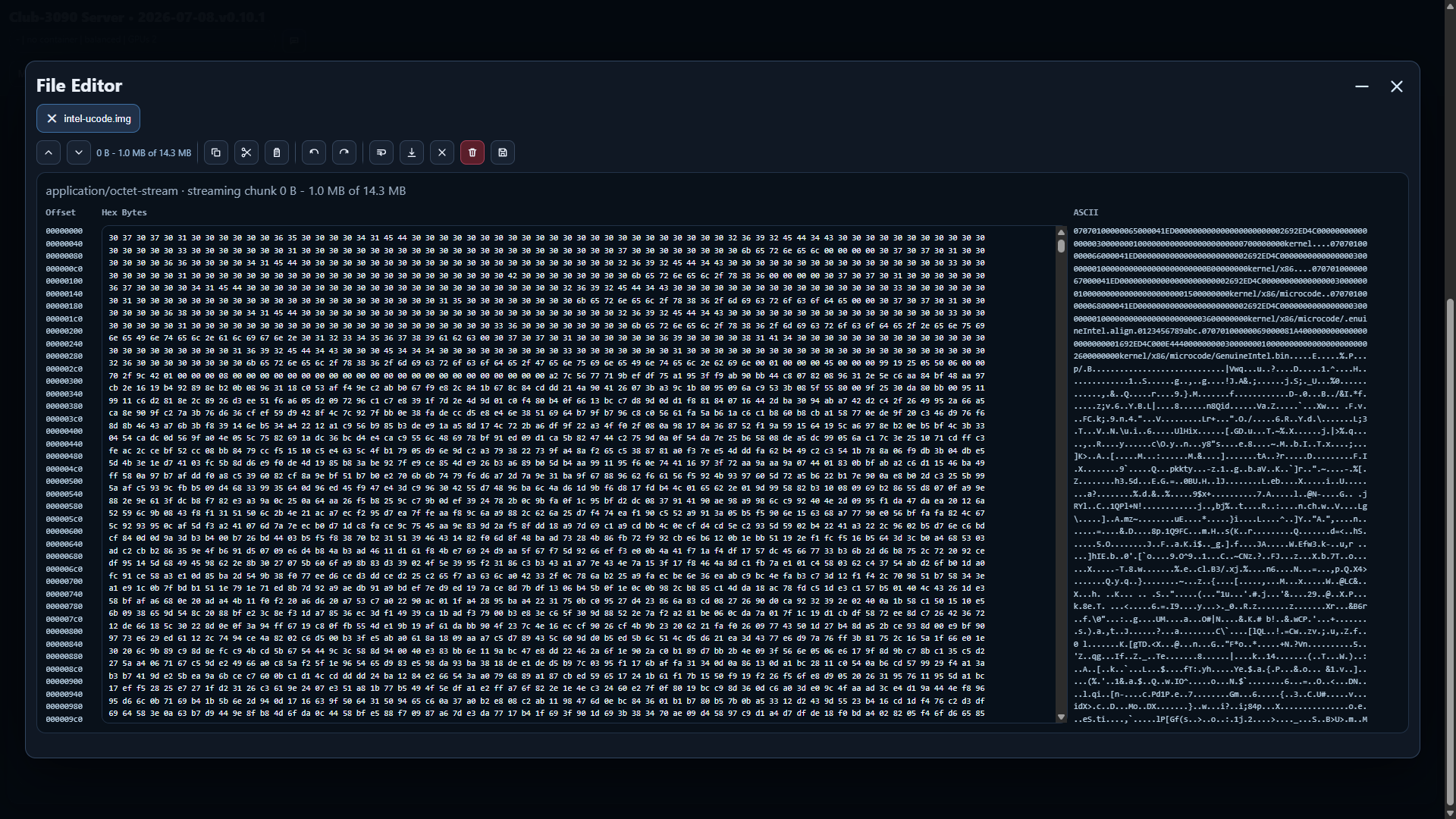The height and width of the screenshot is (819, 1456).
Task: Click the hex view scrollbar thumb
Action: click(1061, 246)
